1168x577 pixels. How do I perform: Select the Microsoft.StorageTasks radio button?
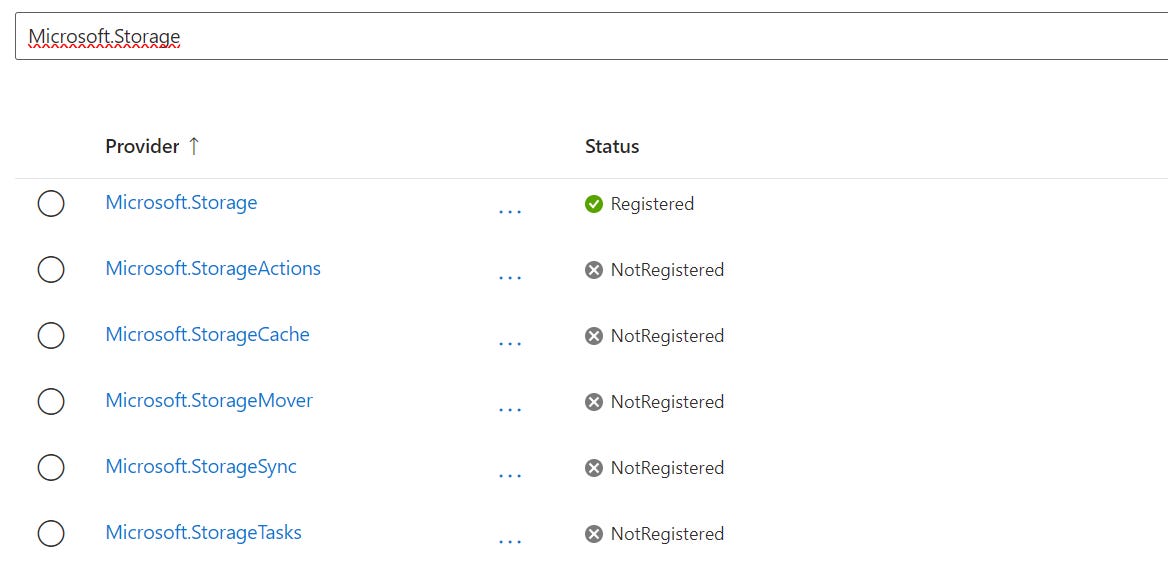click(x=51, y=534)
